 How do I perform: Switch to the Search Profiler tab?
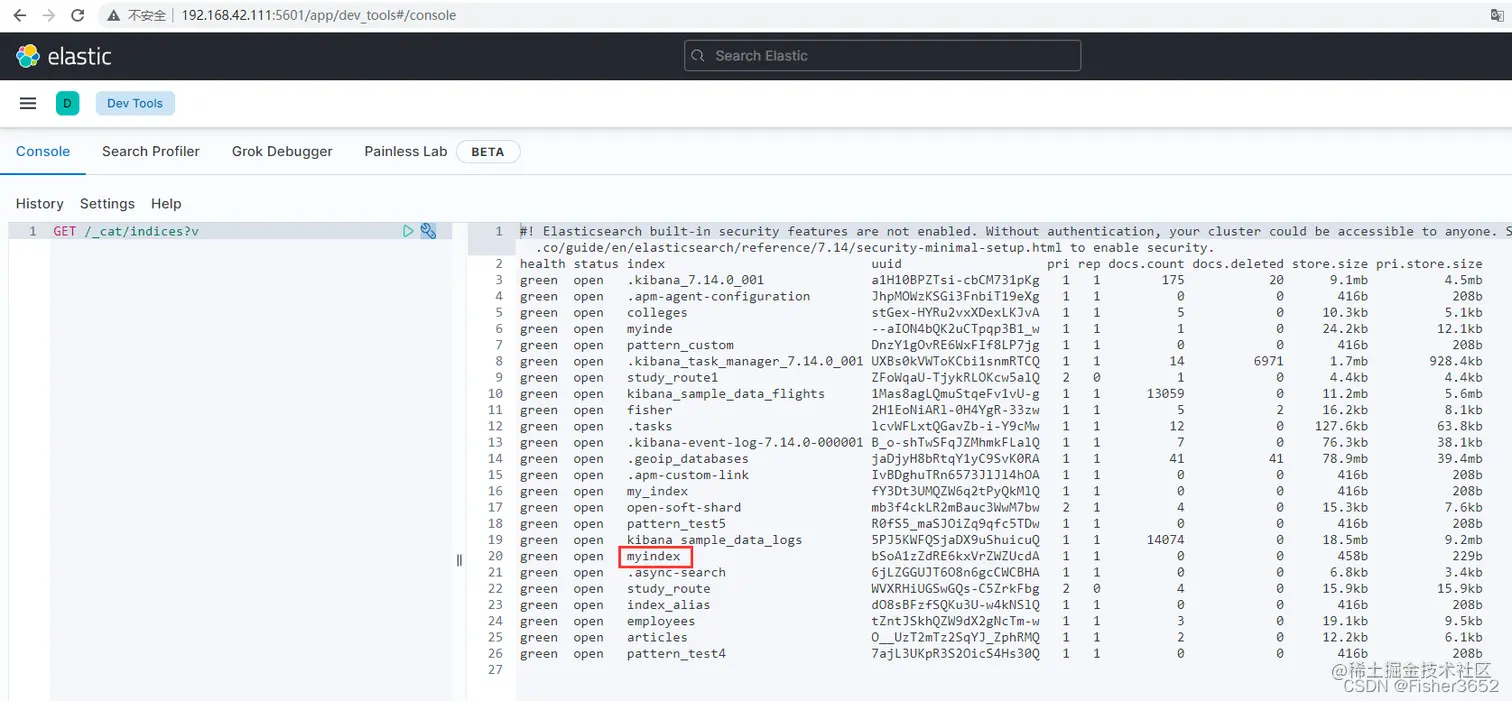[x=151, y=151]
